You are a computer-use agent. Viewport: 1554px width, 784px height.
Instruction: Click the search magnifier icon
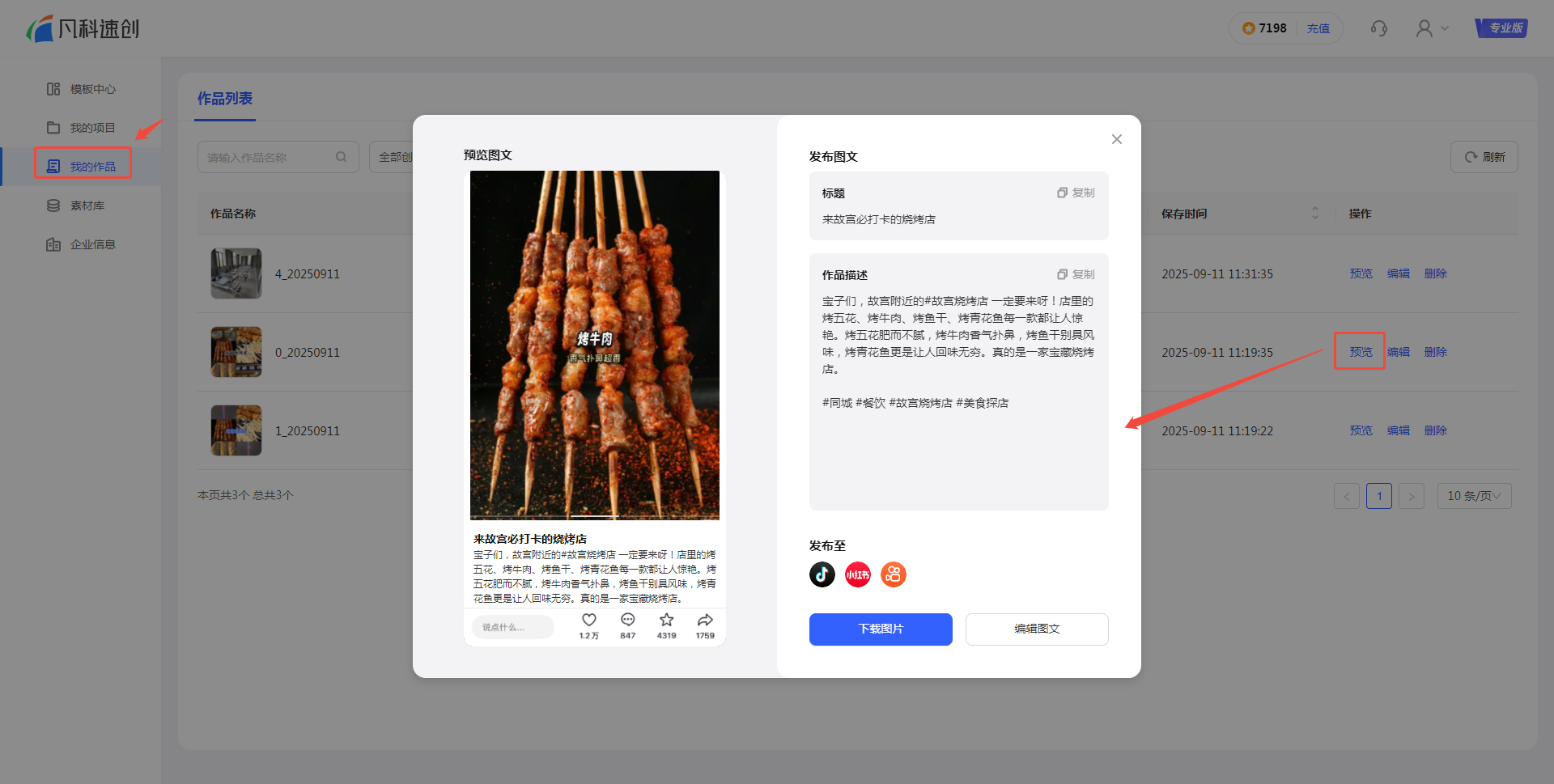tap(342, 157)
